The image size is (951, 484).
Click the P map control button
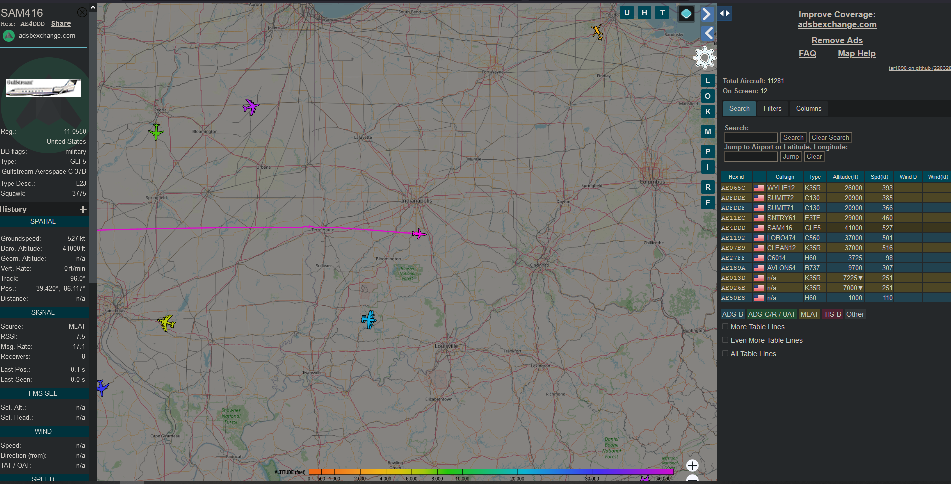(x=707, y=152)
